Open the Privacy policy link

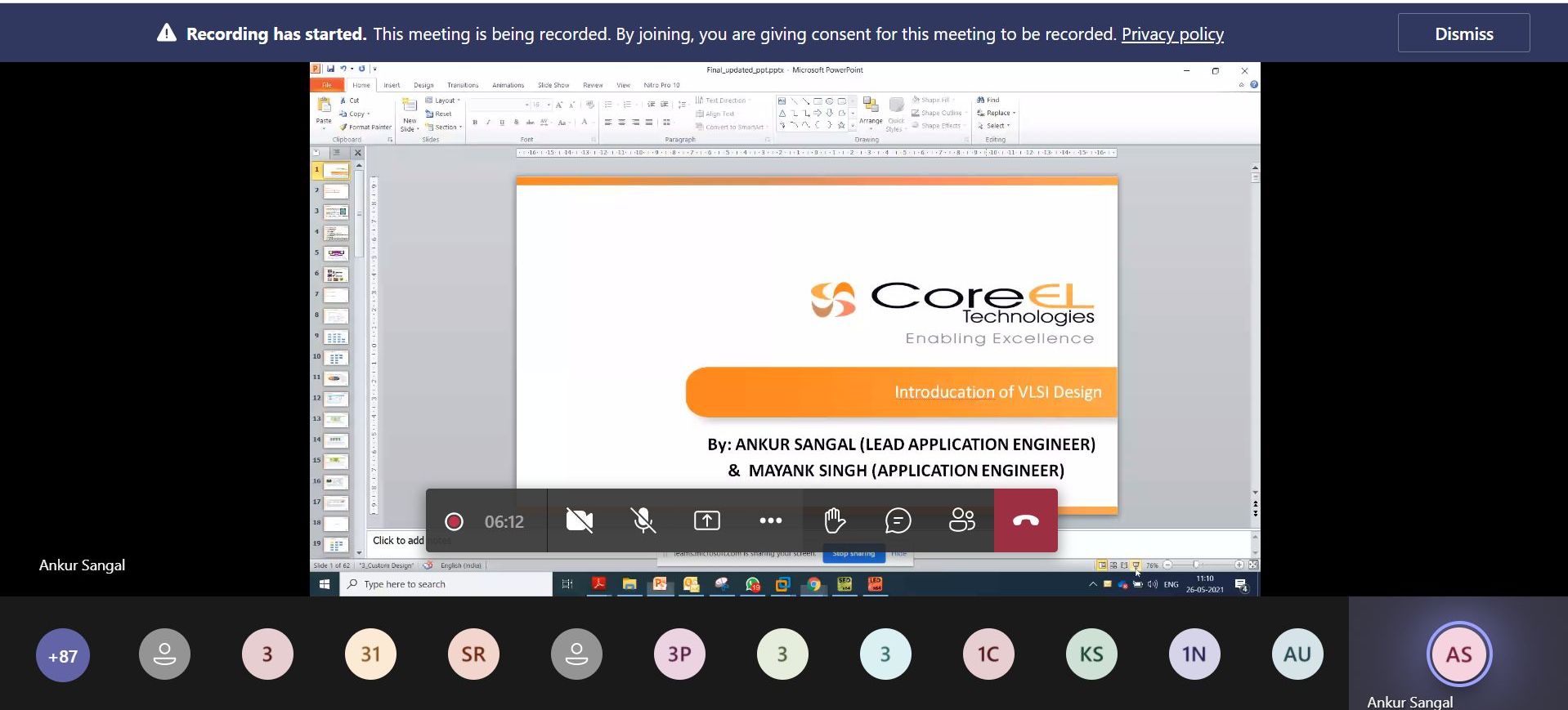[1172, 34]
